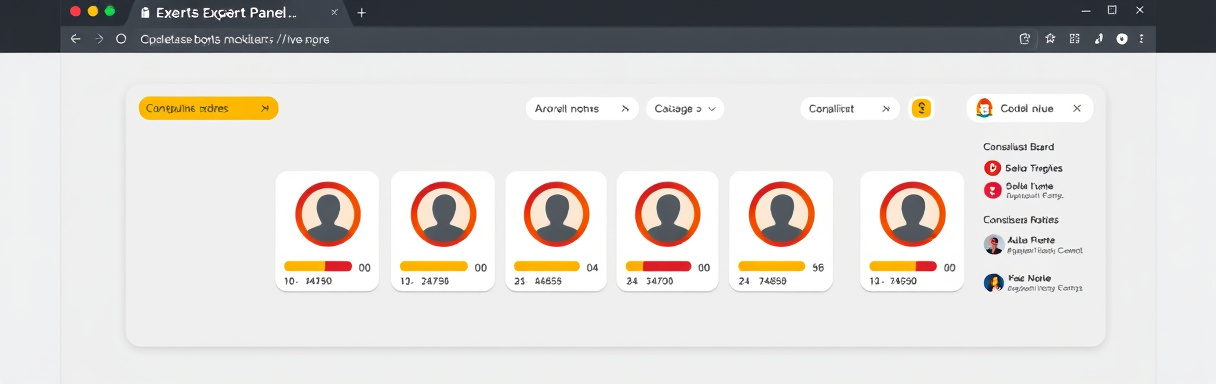Click progress bar on card 13- 74690
The width and height of the screenshot is (1216, 384).
point(903,267)
